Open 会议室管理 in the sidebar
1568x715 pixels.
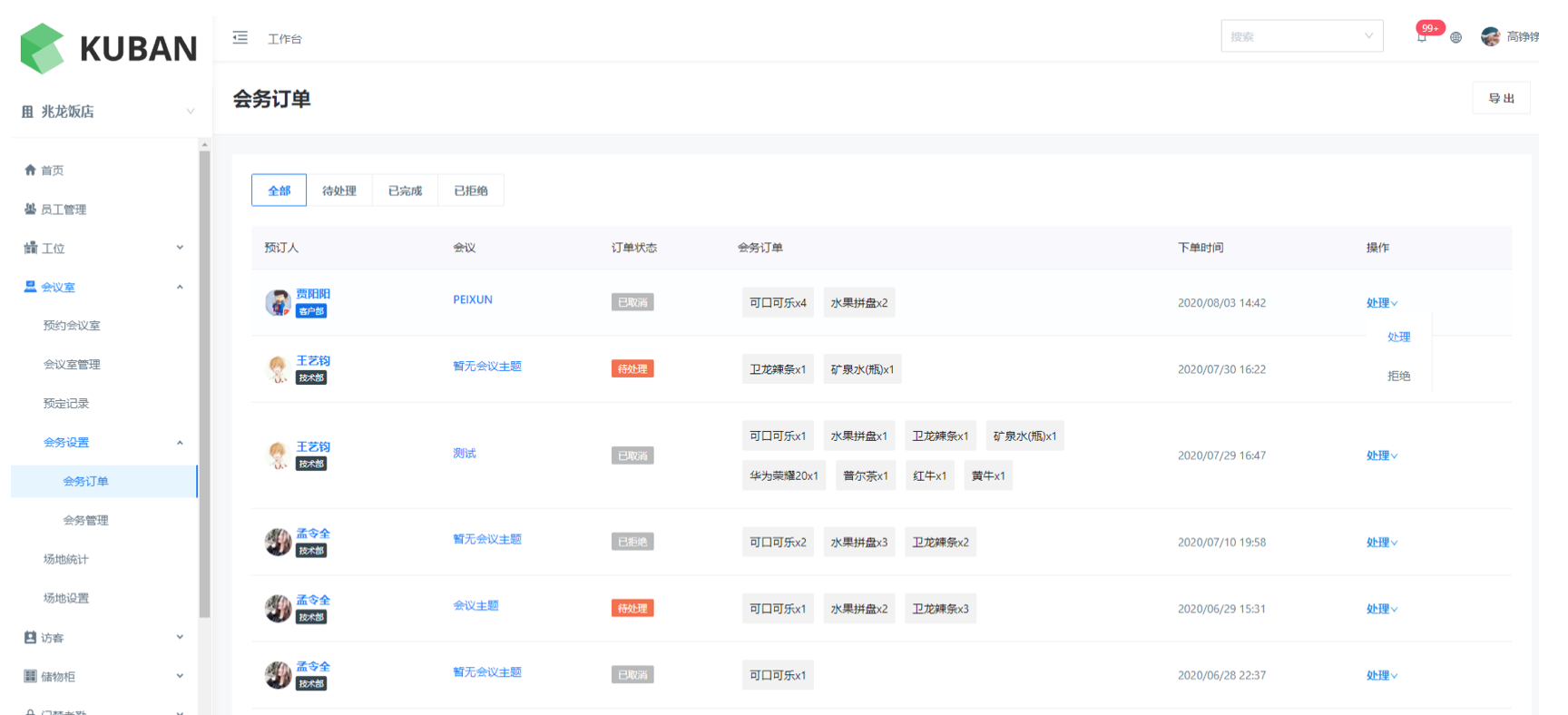point(72,365)
